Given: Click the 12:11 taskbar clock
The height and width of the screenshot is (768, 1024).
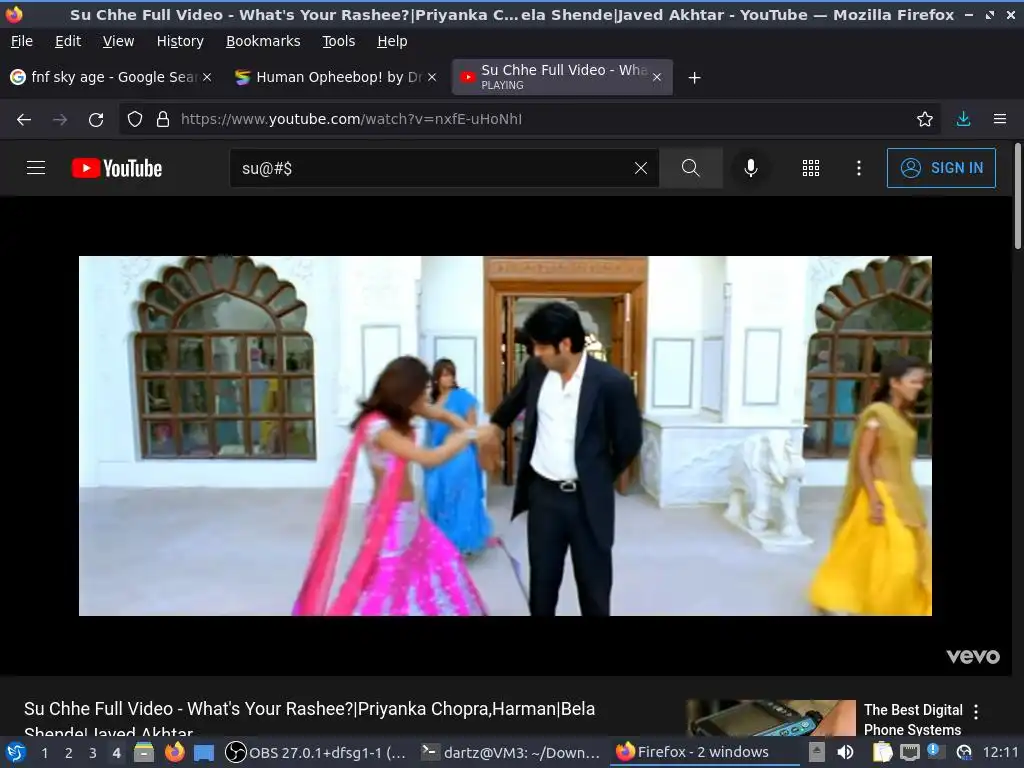Looking at the screenshot, I should click(x=1000, y=752).
